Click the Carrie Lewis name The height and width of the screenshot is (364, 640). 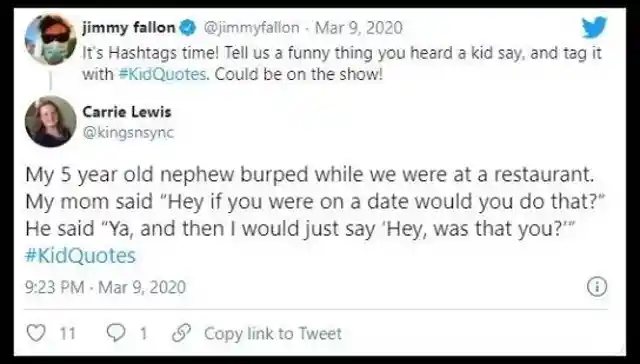point(127,112)
